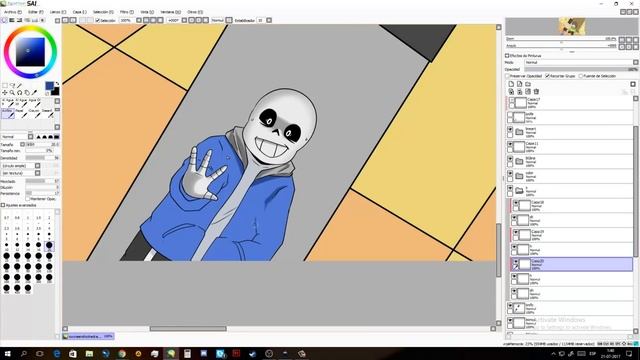
Task: Choose the flat-top brush edge shape
Action: point(57,137)
